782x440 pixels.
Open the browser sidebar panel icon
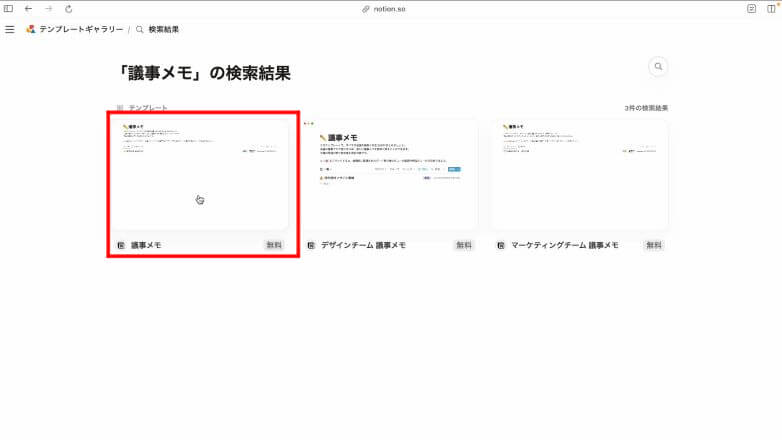point(8,8)
